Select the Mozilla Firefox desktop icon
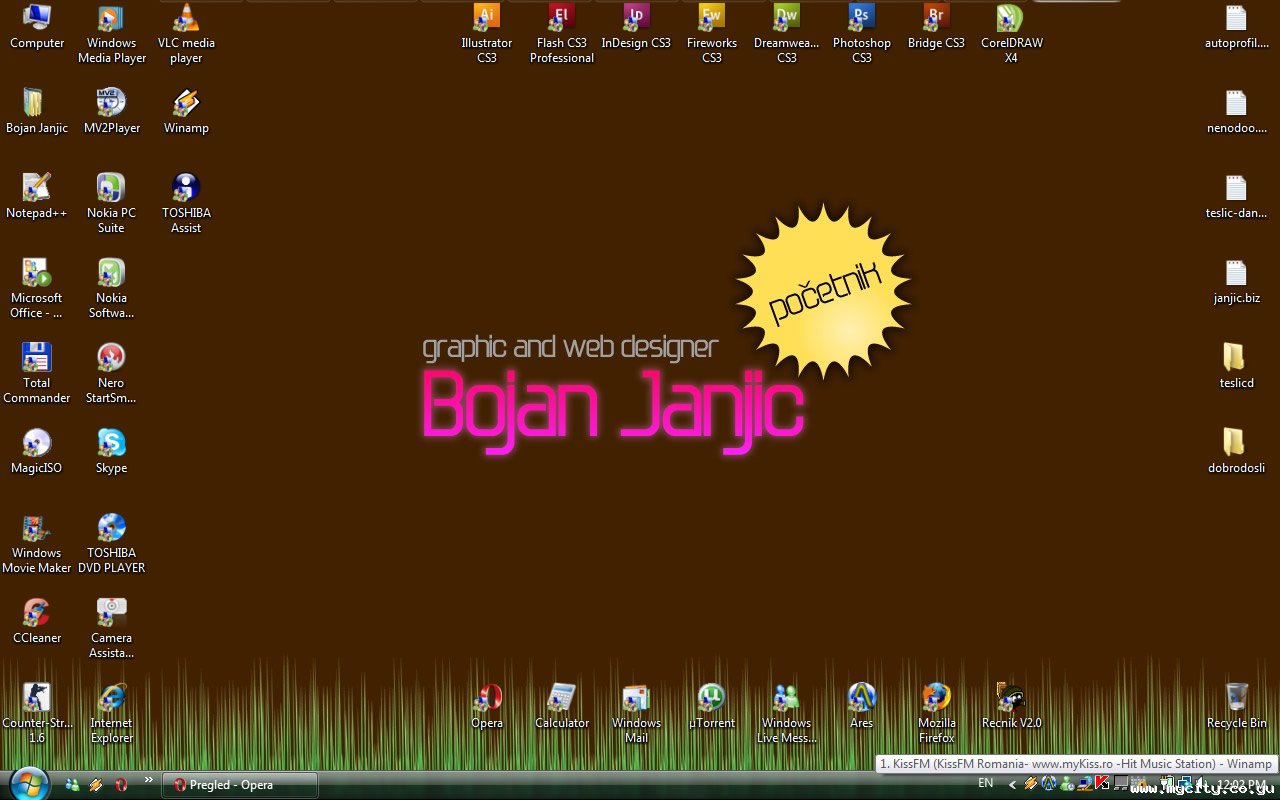Viewport: 1280px width, 800px height. pyautogui.click(x=936, y=714)
